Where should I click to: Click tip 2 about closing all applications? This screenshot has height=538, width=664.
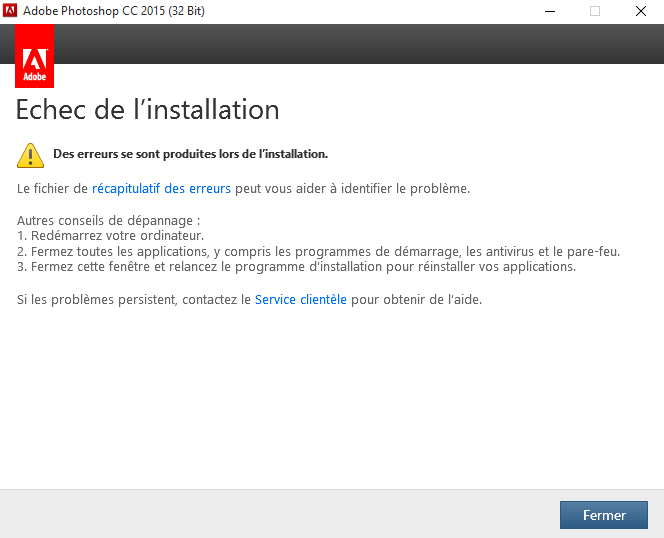click(318, 252)
